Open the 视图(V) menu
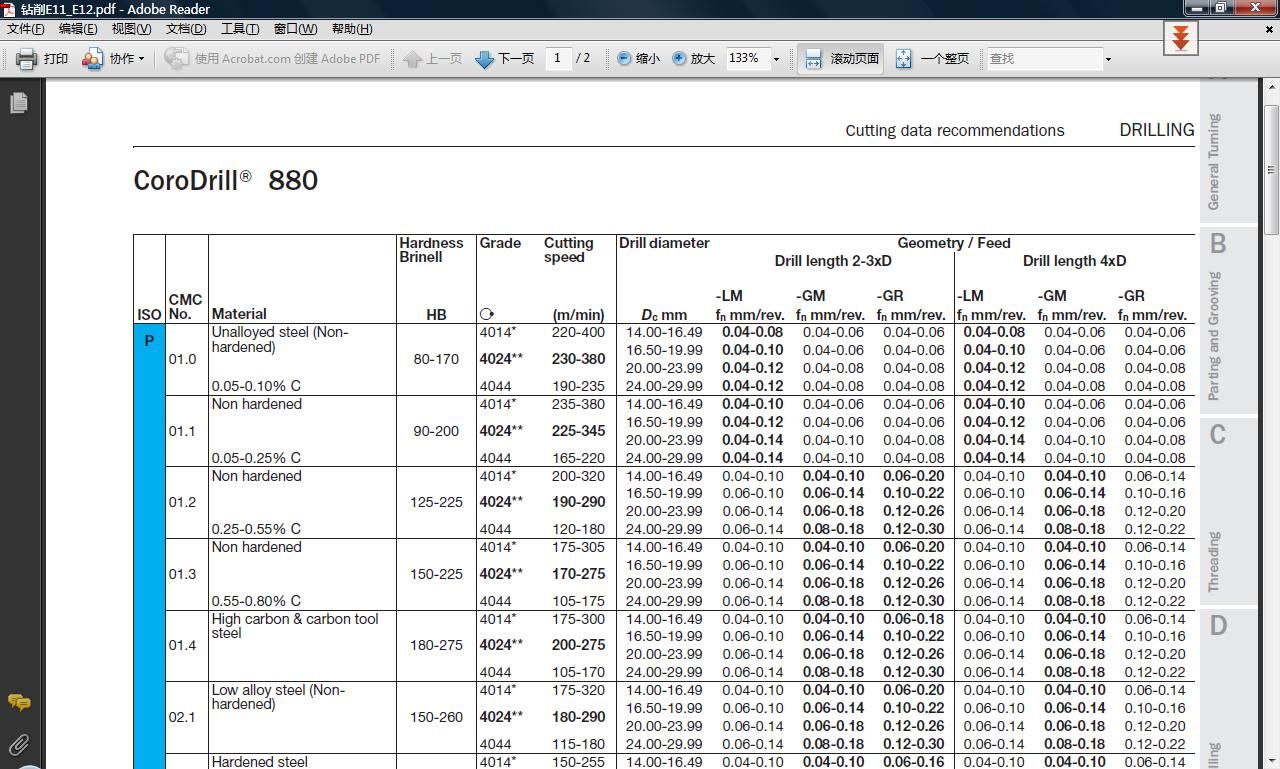Image resolution: width=1280 pixels, height=769 pixels. tap(131, 29)
